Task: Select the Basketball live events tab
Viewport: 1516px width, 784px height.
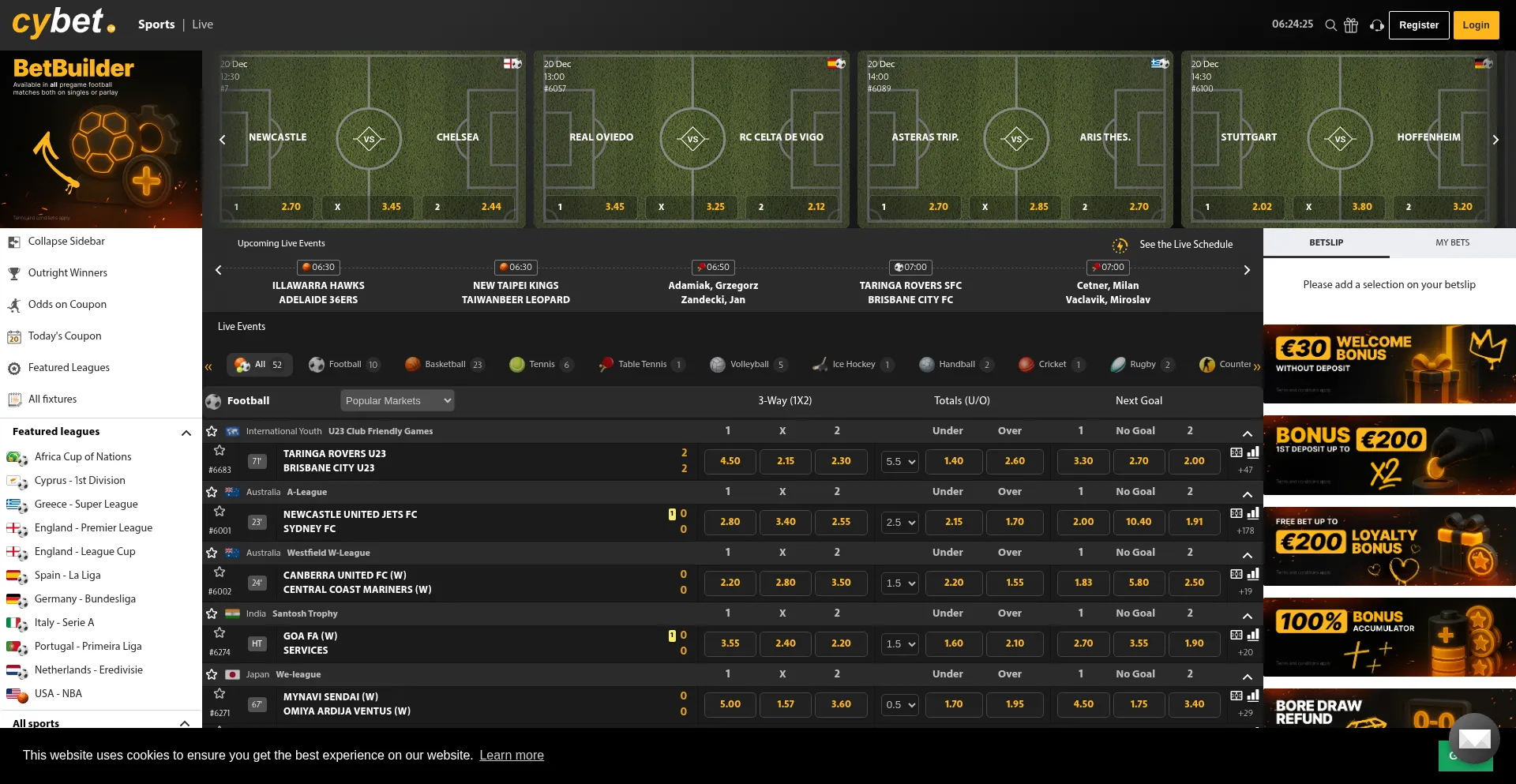Action: 444,364
